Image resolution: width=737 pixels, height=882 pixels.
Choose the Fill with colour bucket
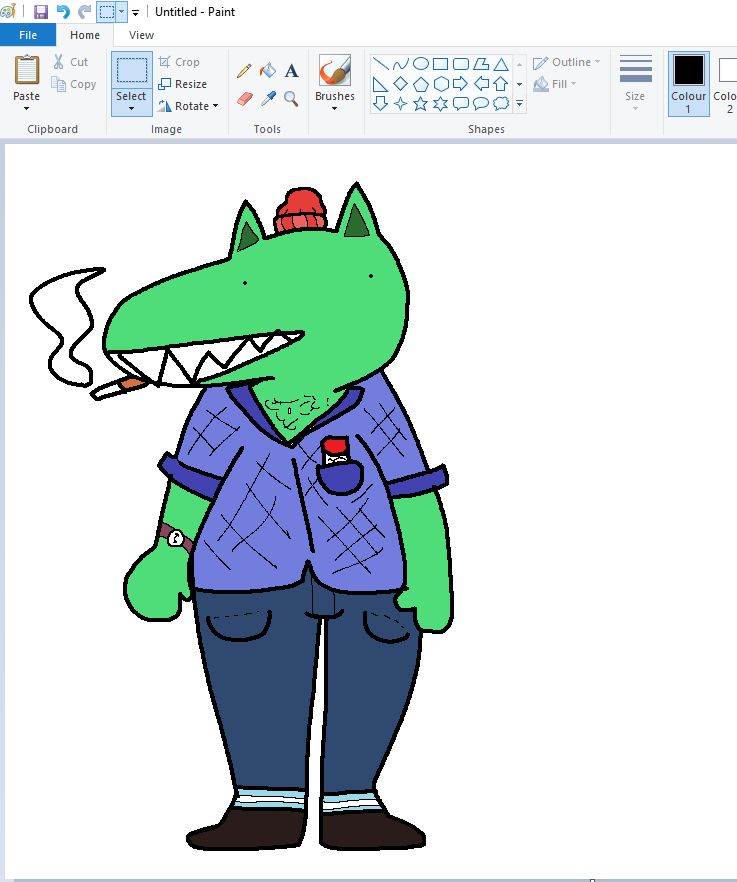(x=268, y=71)
